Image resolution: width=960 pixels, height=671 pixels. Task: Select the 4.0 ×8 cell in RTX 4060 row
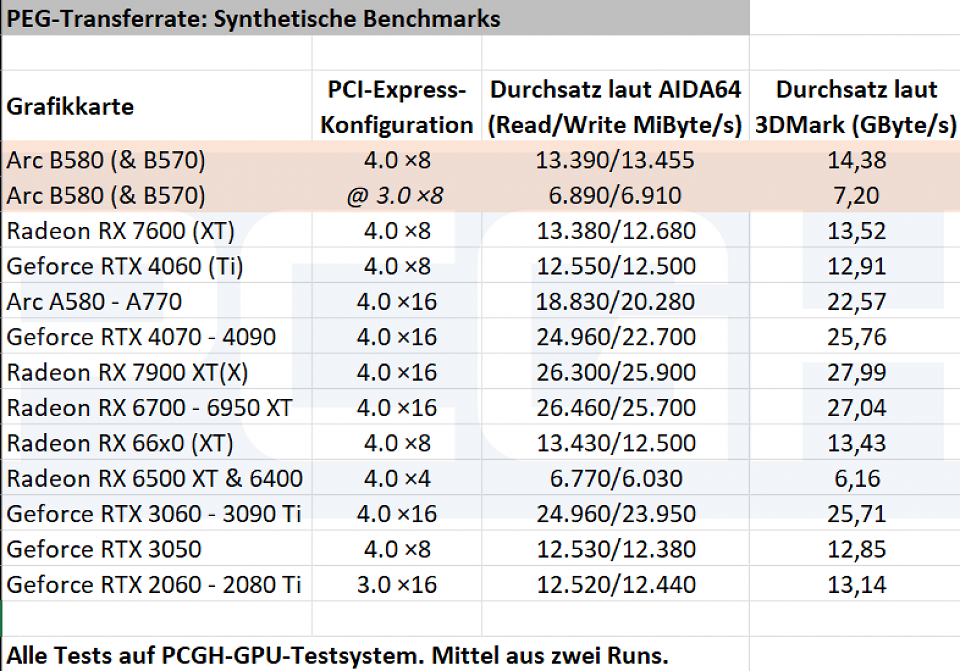(x=397, y=266)
